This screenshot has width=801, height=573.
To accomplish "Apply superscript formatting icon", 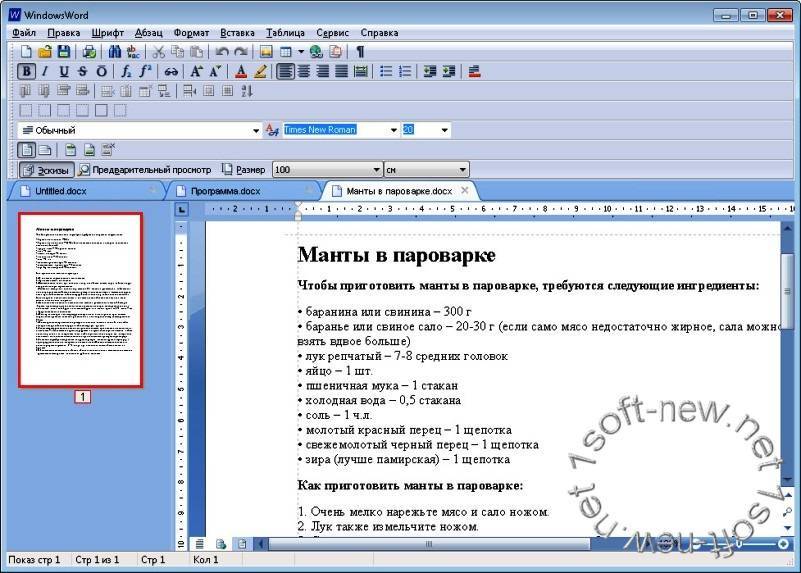I will coord(145,71).
